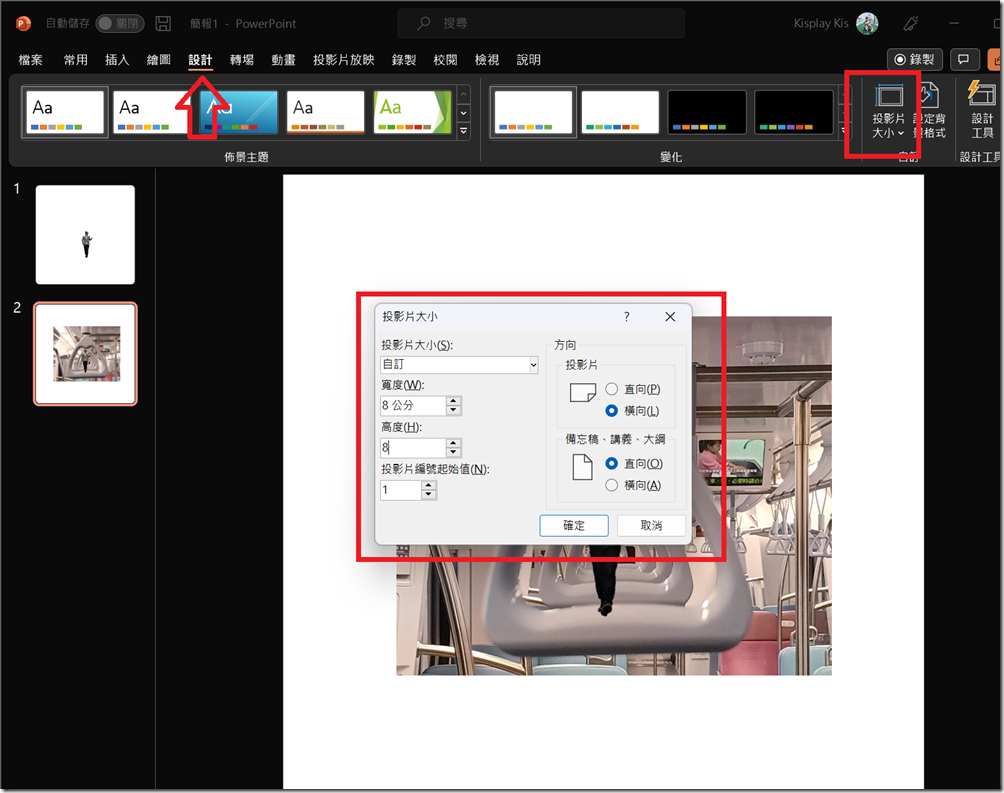Click the OK (確定) button

(574, 525)
